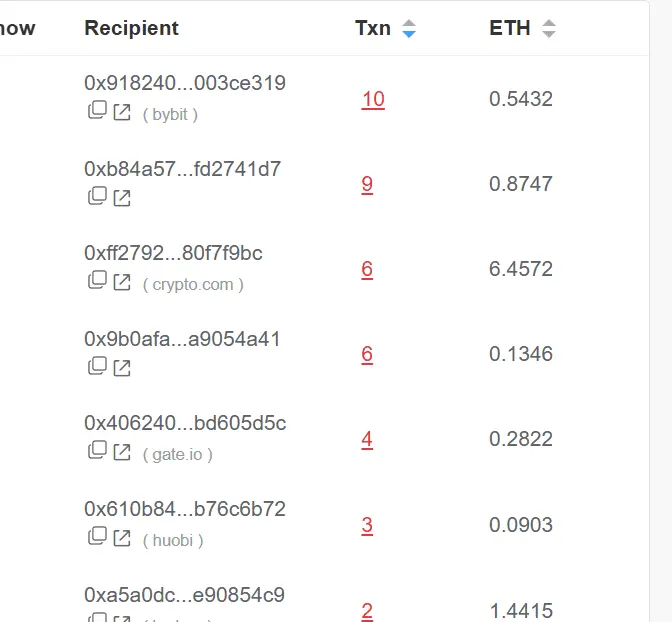Open huobi address external link
The height and width of the screenshot is (622, 672).
tap(122, 538)
